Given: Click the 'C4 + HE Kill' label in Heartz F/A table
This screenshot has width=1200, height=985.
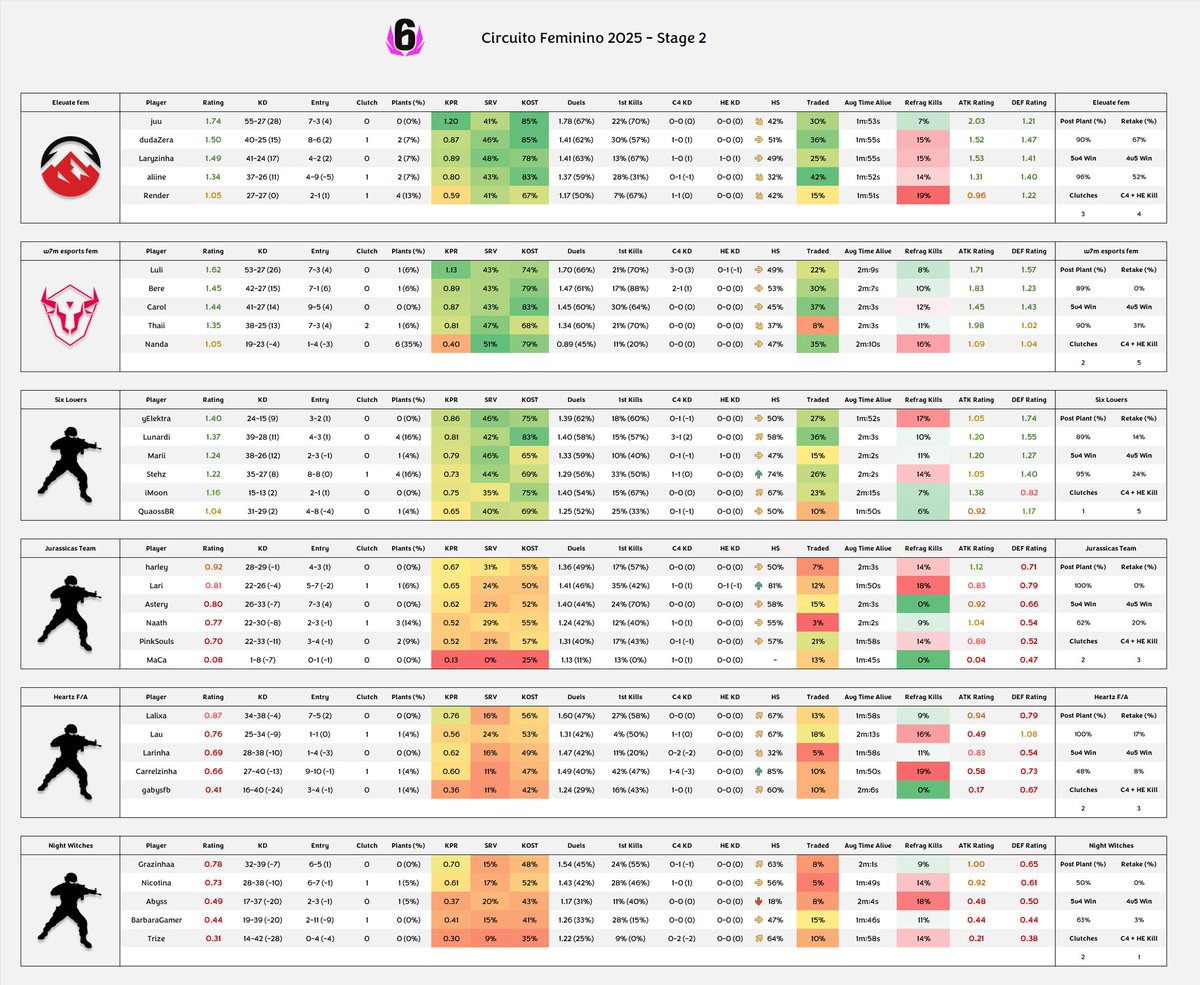Looking at the screenshot, I should (1138, 790).
